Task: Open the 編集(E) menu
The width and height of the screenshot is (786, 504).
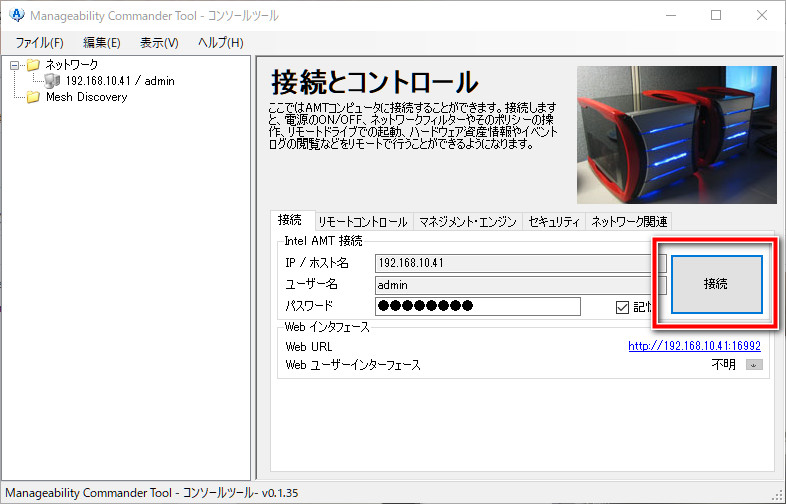Action: pos(102,43)
